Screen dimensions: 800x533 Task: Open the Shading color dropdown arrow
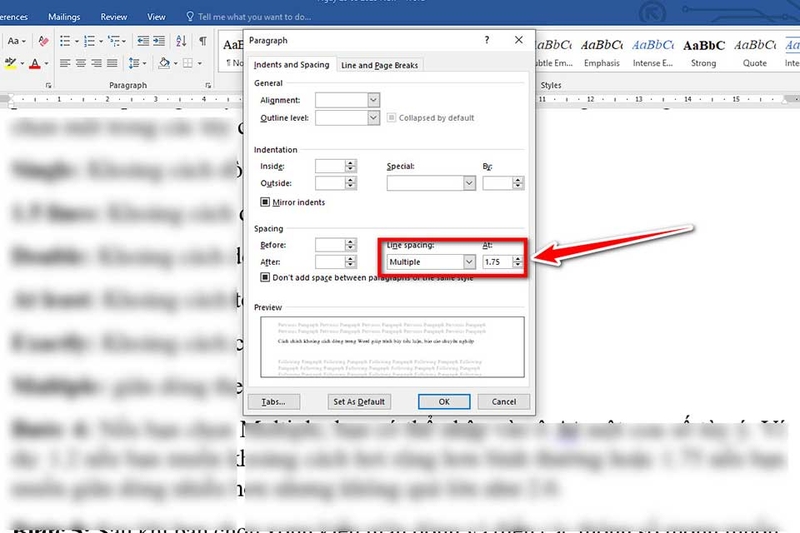coord(176,64)
